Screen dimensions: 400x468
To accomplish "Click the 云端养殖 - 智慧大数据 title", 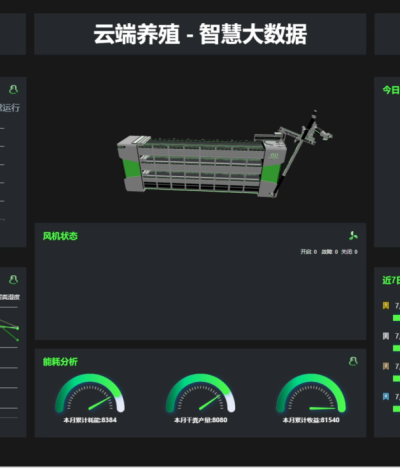I will [x=200, y=34].
